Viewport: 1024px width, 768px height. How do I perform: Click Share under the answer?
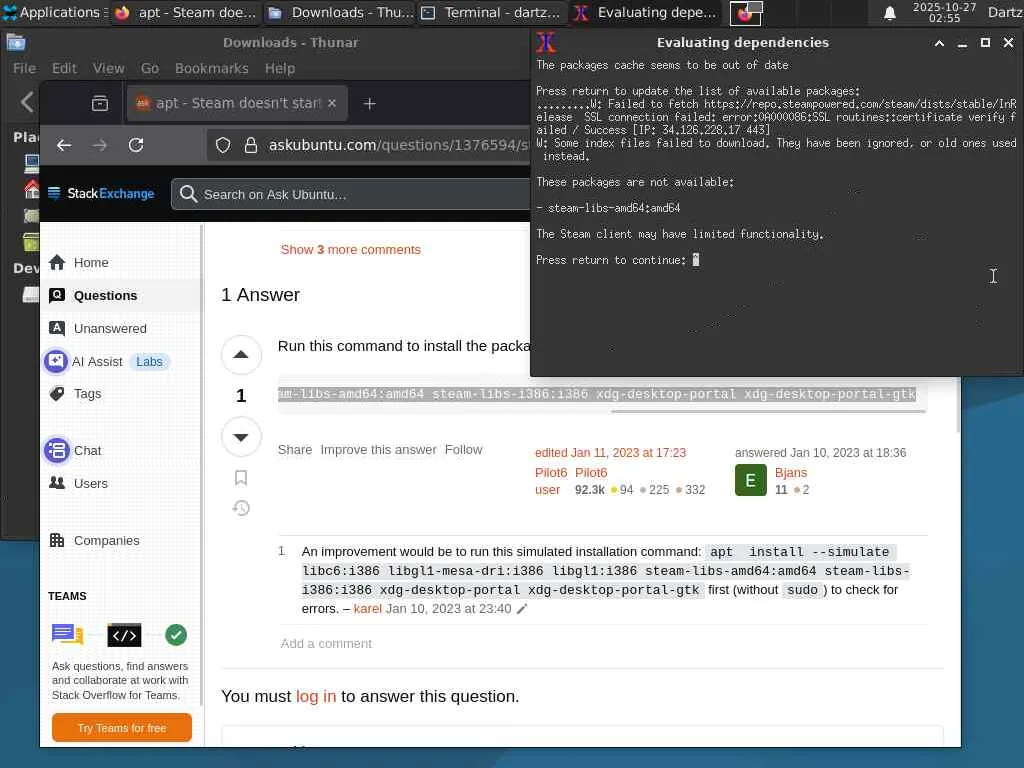click(x=295, y=449)
